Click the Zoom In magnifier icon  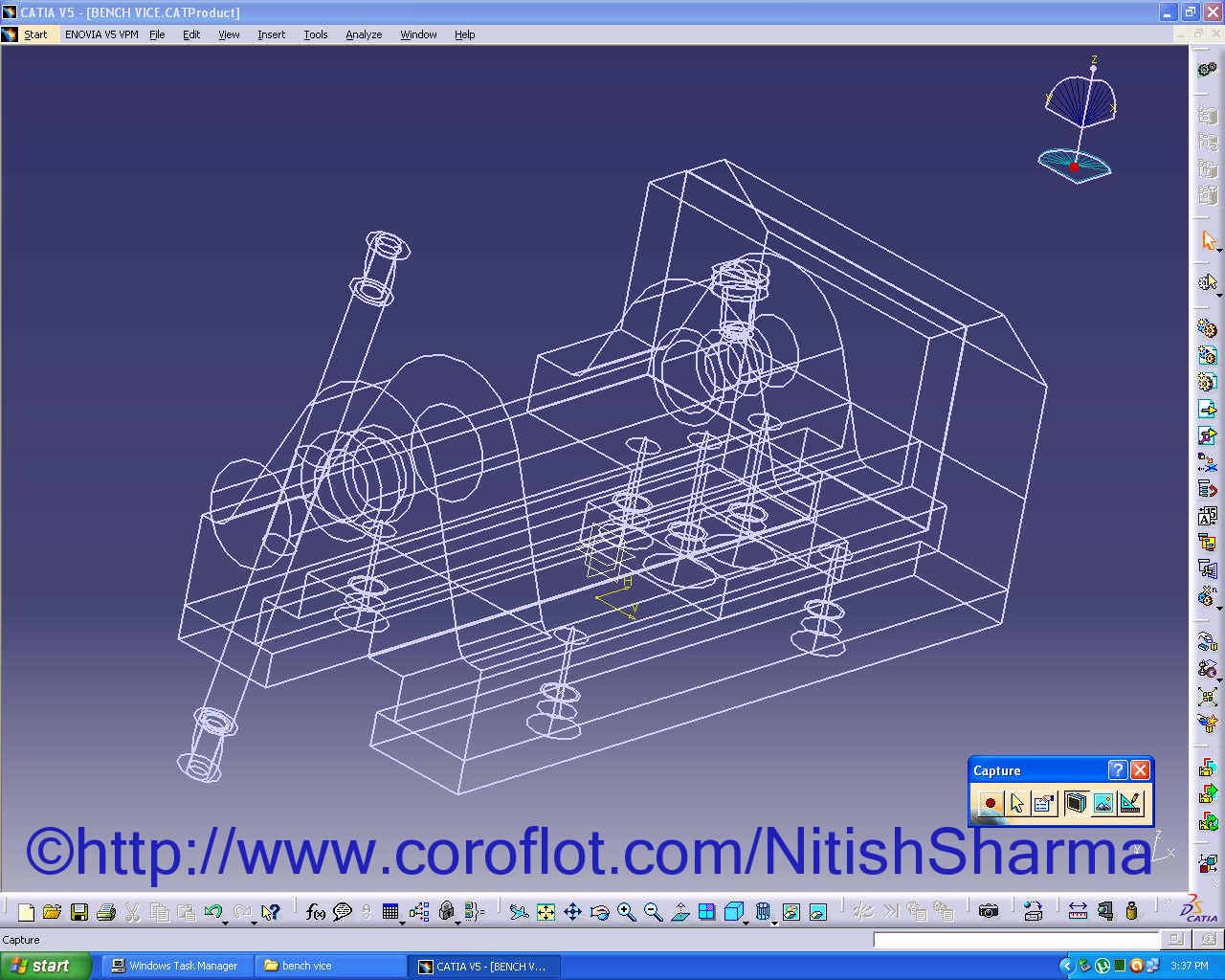(626, 911)
